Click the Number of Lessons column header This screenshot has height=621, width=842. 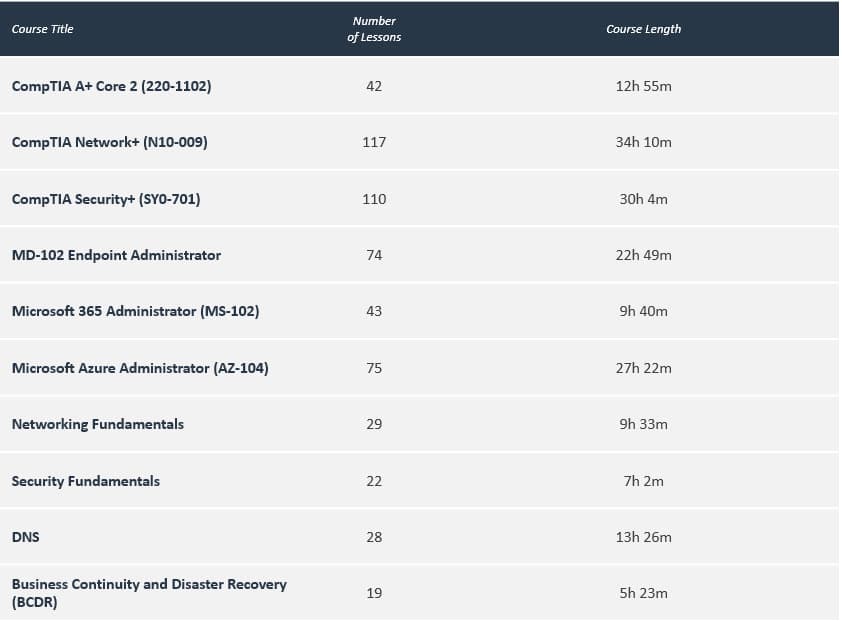374,29
